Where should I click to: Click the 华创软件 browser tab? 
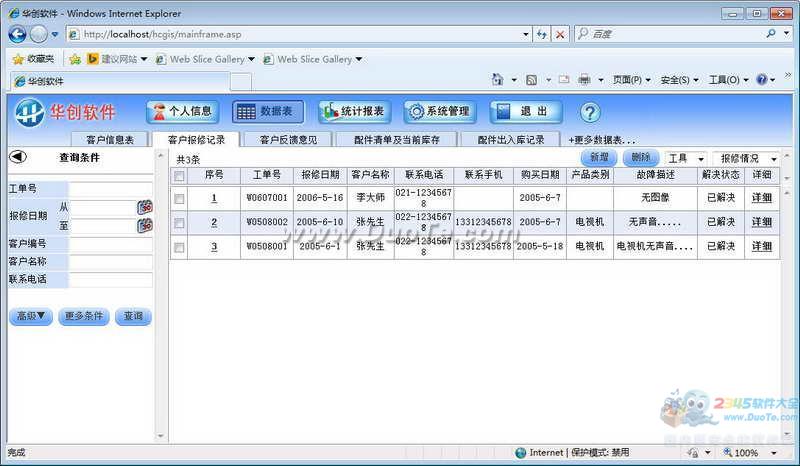point(120,81)
